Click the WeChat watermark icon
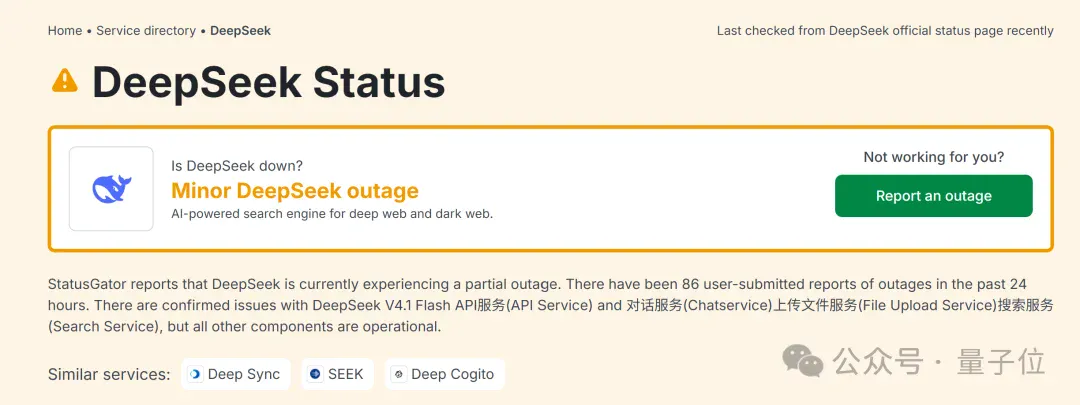 point(802,362)
